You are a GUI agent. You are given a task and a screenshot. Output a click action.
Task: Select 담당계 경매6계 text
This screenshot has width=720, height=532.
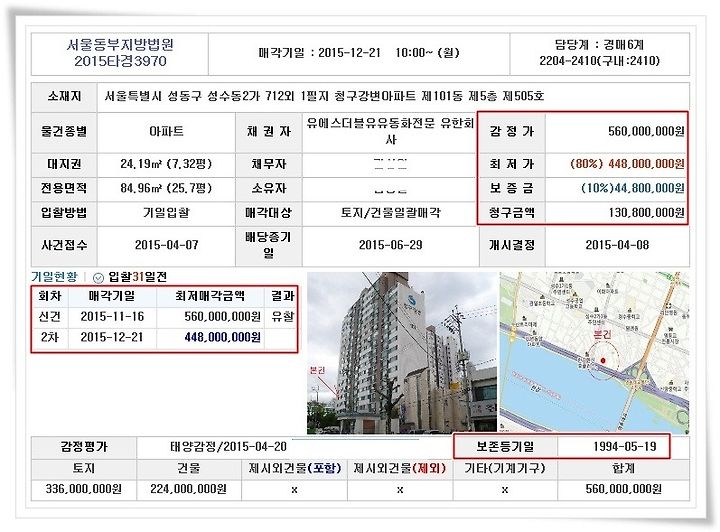(599, 45)
